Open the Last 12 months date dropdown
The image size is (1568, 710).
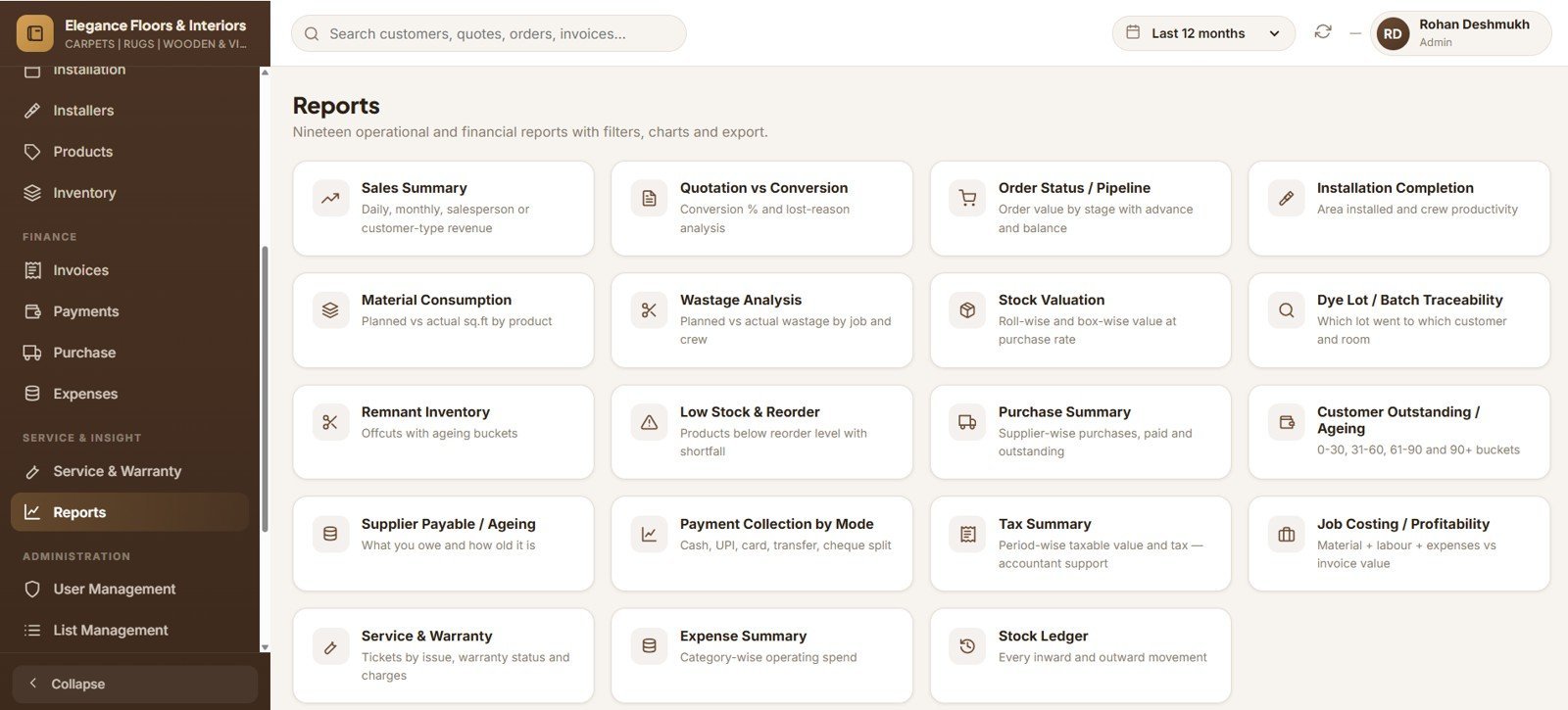[x=1203, y=33]
